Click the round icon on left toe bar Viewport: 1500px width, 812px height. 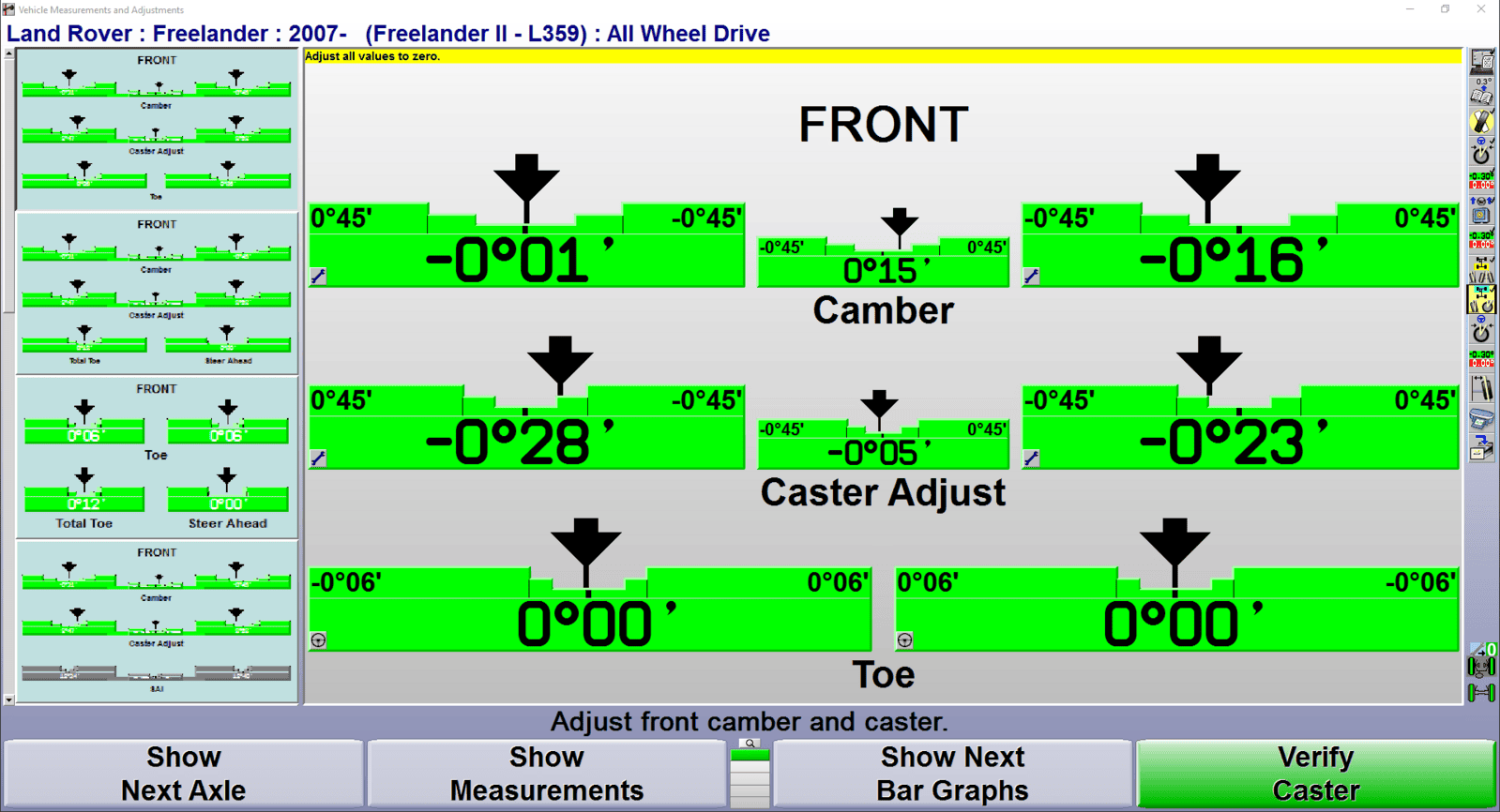pos(319,640)
